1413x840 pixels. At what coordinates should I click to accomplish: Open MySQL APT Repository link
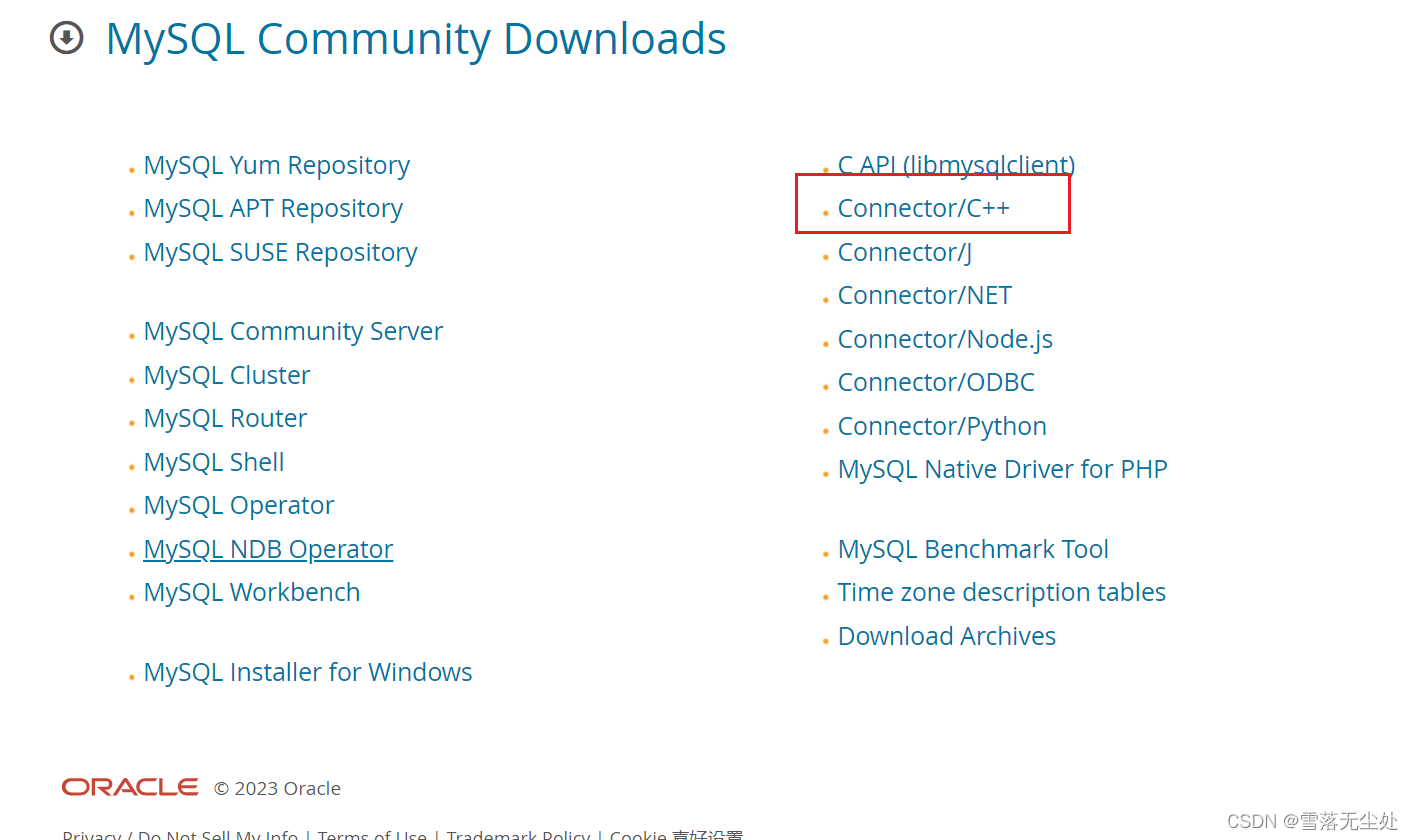[x=273, y=208]
